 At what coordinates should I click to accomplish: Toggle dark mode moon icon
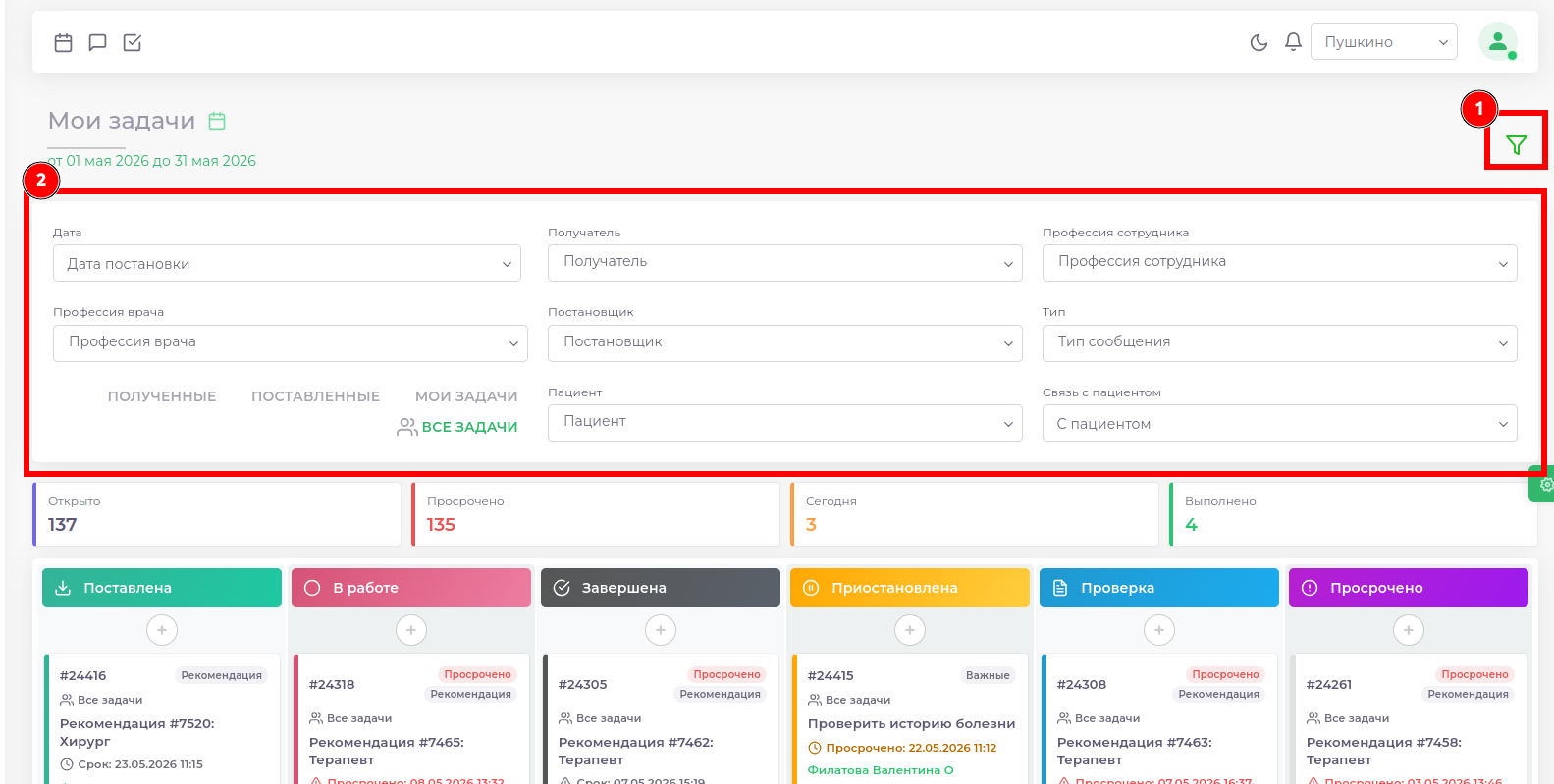click(x=1259, y=42)
